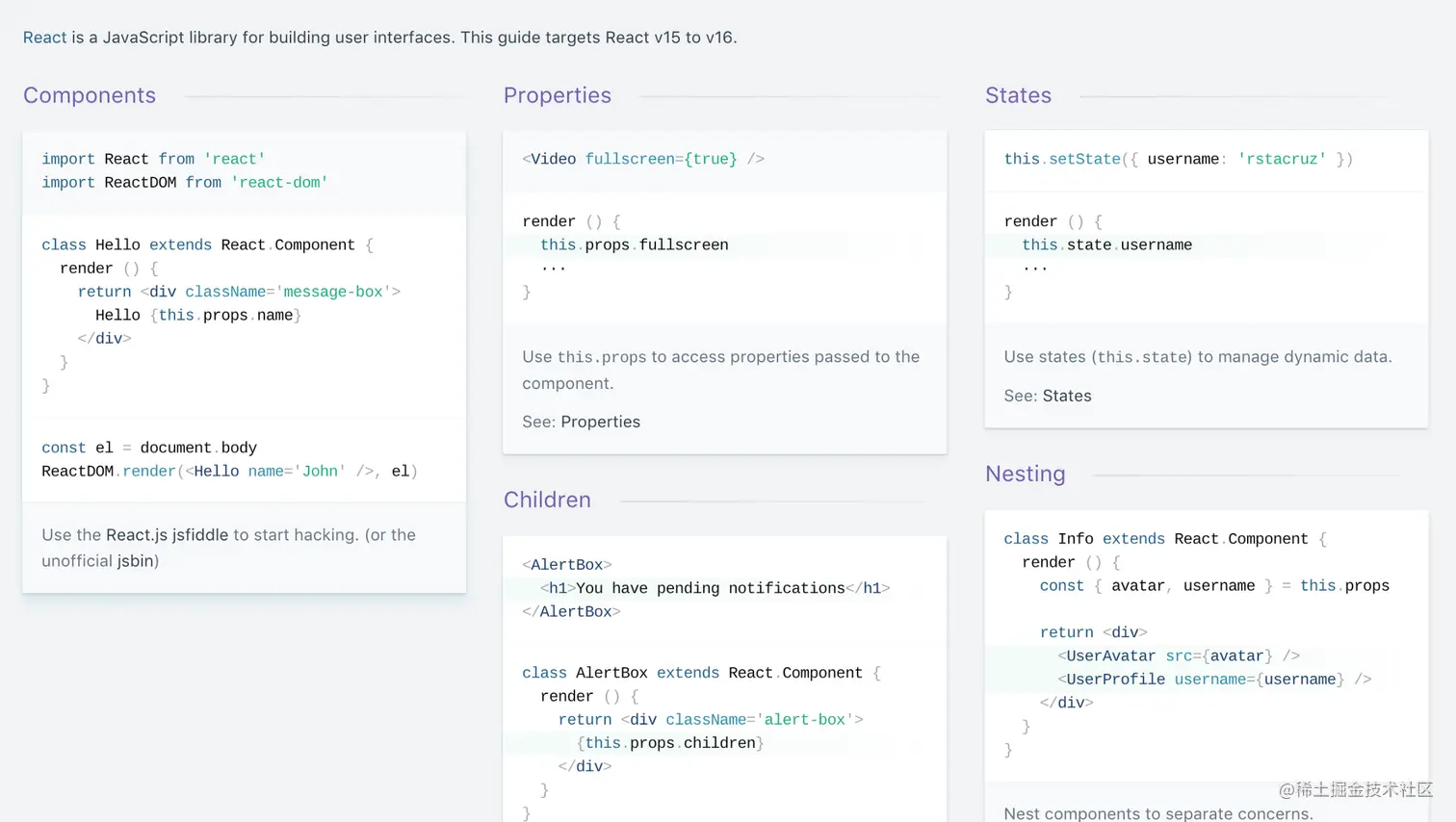Click the const { avatar, username } line
Viewport: 1456px width, 822px height.
pyautogui.click(x=1214, y=585)
